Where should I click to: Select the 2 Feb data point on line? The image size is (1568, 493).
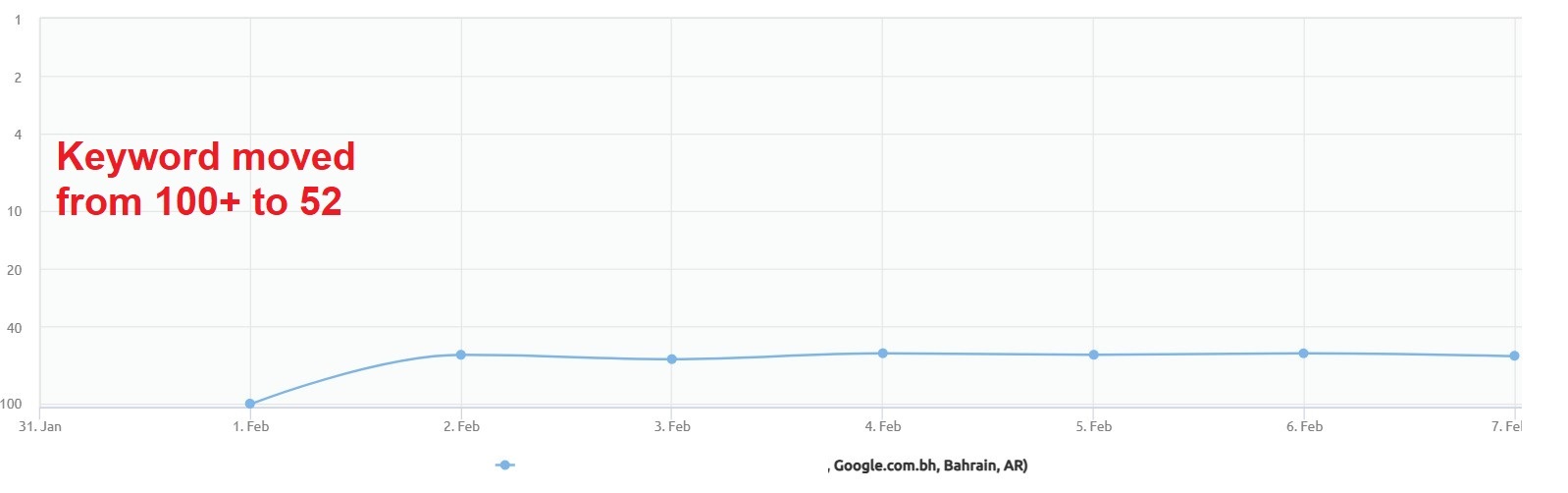(461, 355)
